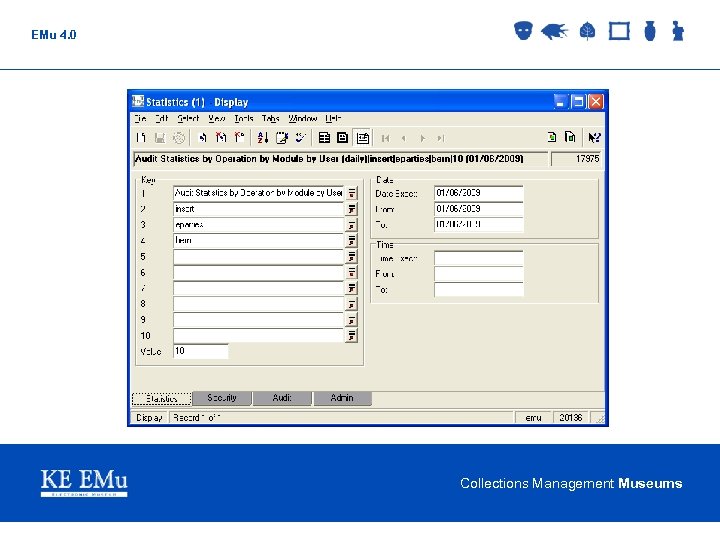Click the greyed-out discard changes icon
Screen dimensions: 720x540
tap(179, 137)
